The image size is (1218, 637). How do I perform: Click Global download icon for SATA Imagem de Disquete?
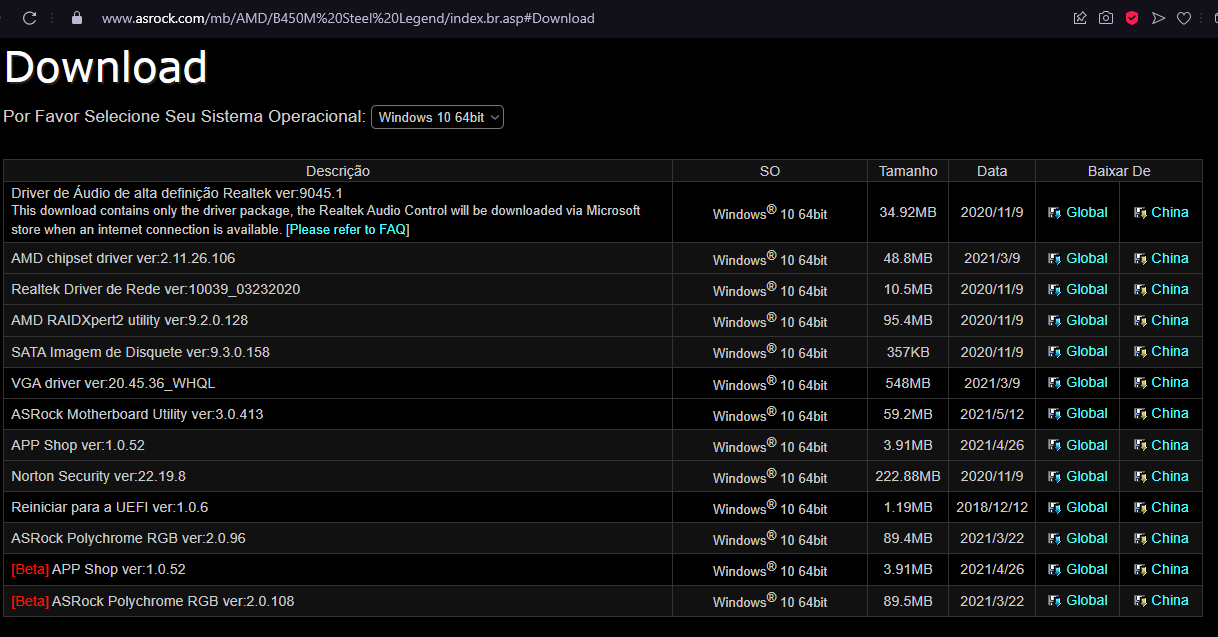[x=1054, y=351]
